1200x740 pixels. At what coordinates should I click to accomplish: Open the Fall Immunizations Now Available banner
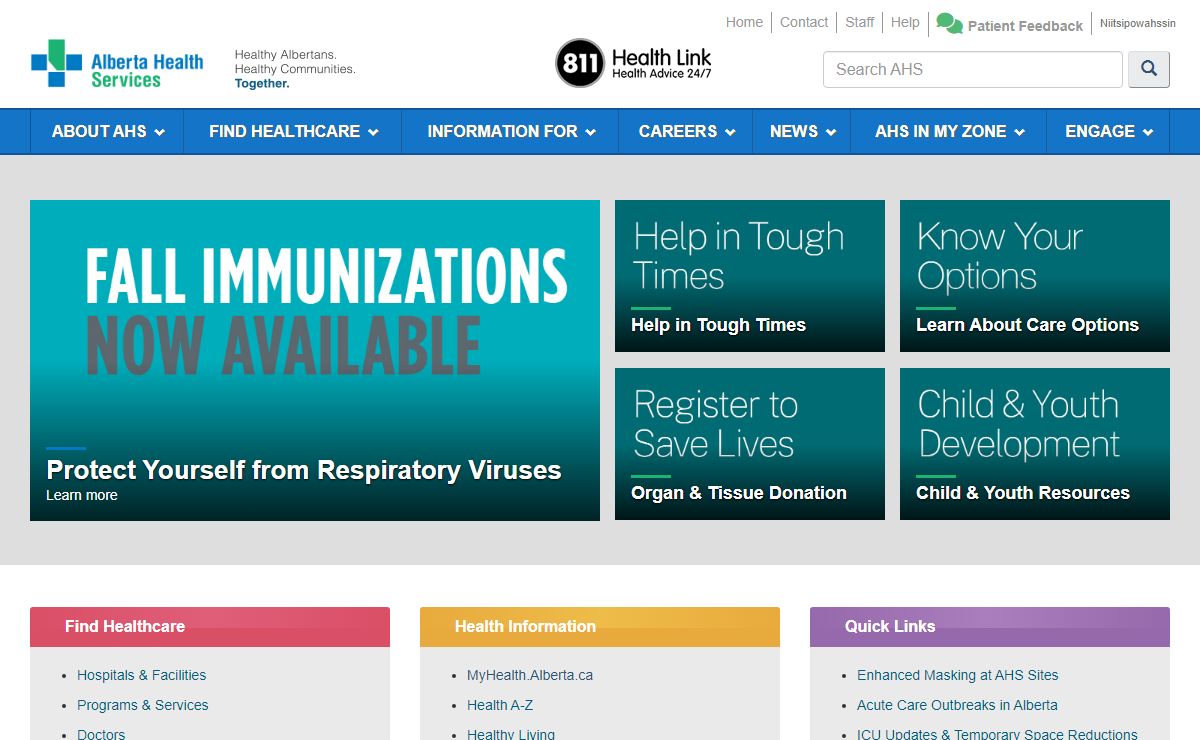[x=315, y=360]
